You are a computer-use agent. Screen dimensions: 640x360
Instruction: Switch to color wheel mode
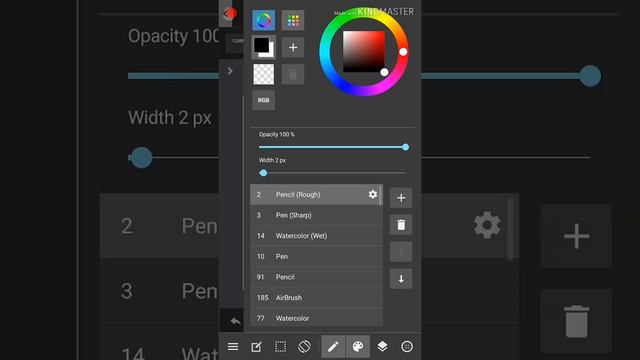264,20
